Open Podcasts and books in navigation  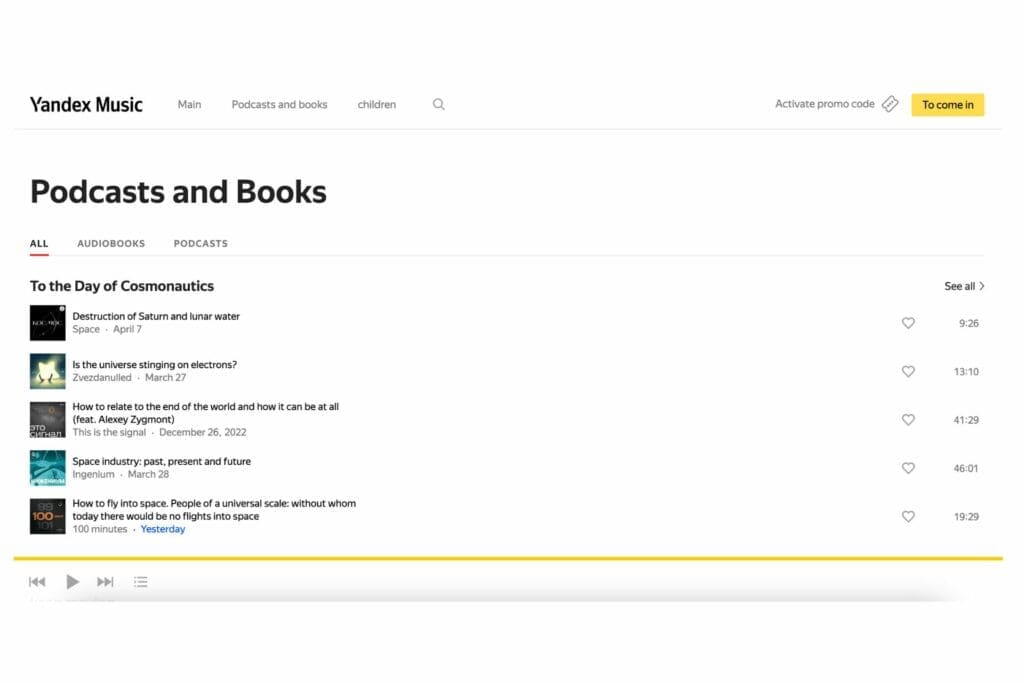coord(280,104)
